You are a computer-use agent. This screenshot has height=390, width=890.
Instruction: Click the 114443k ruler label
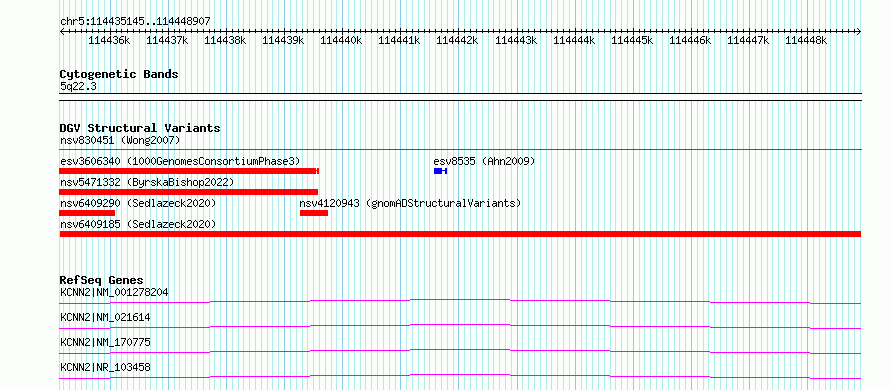coord(515,40)
